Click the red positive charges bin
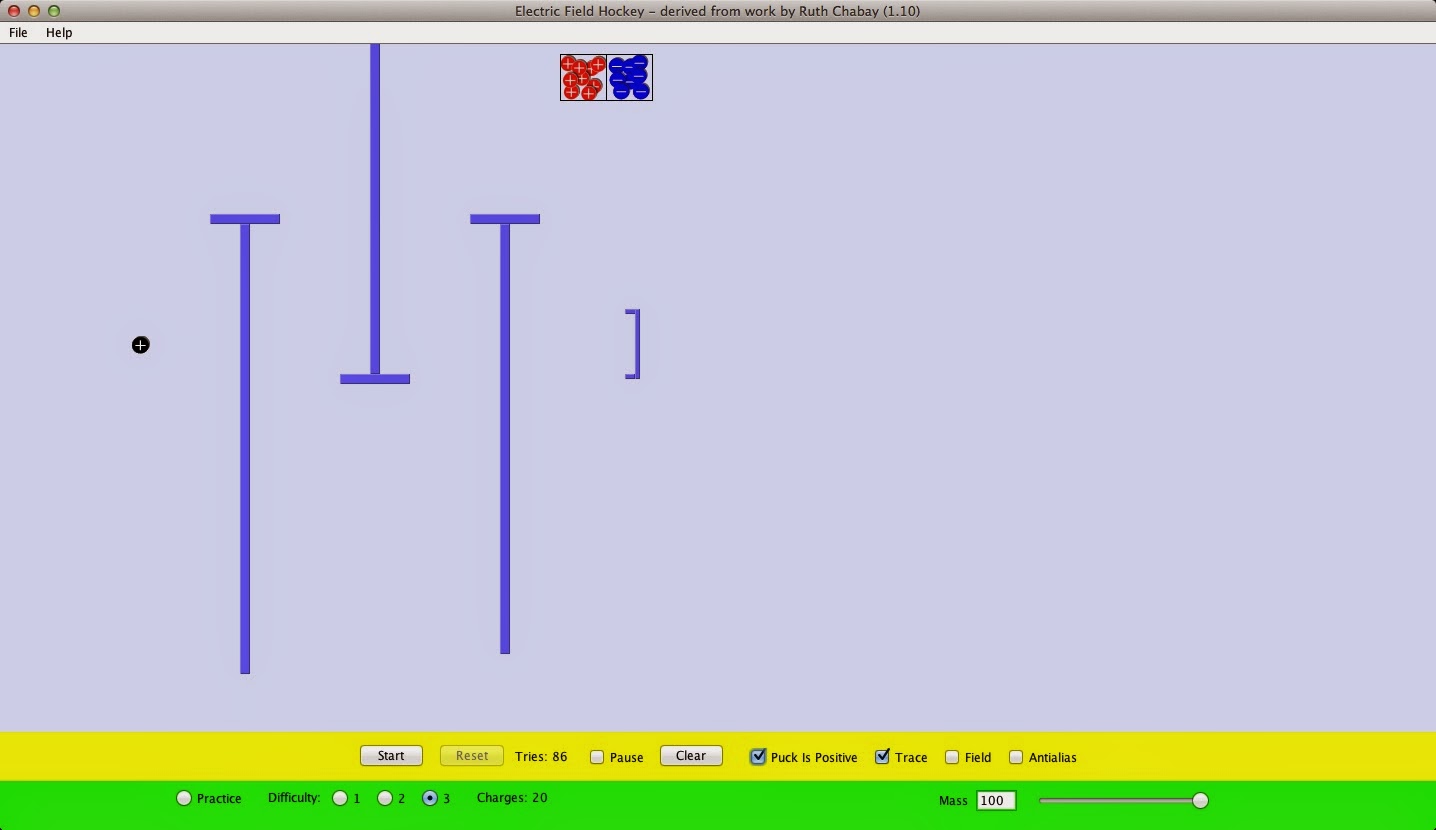The image size is (1436, 830). tap(584, 78)
